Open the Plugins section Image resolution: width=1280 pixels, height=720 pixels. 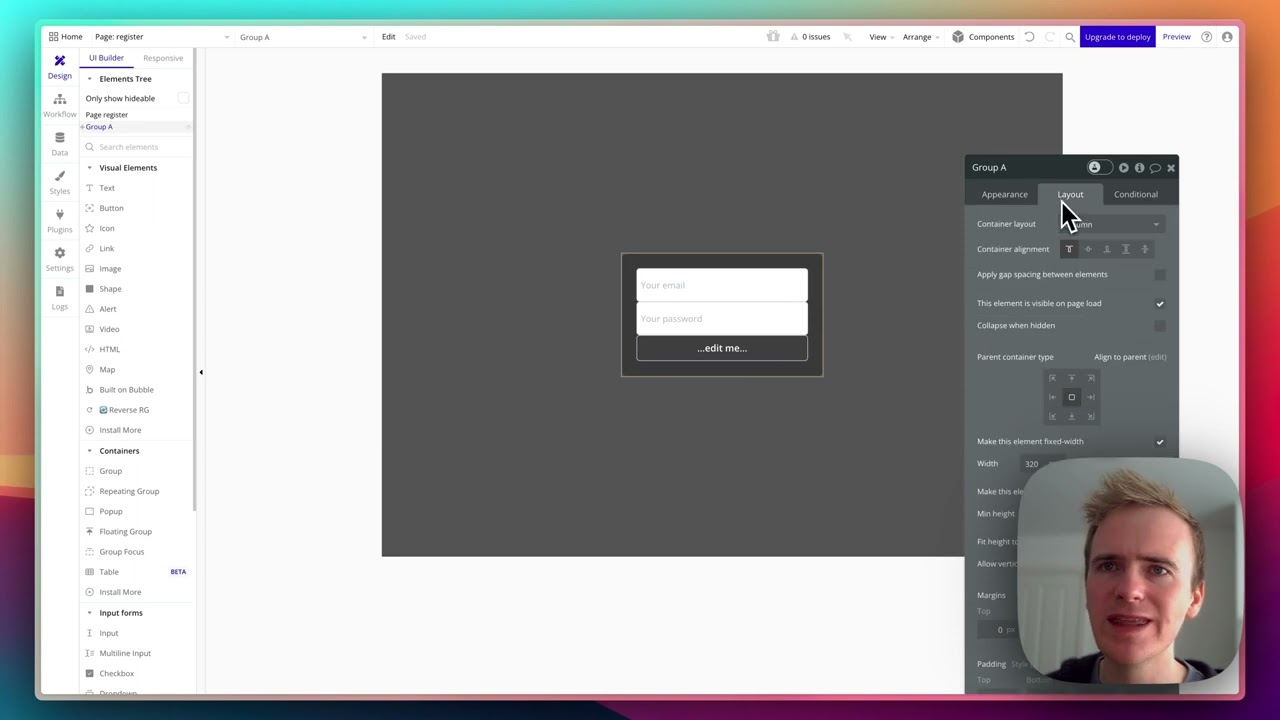click(59, 221)
